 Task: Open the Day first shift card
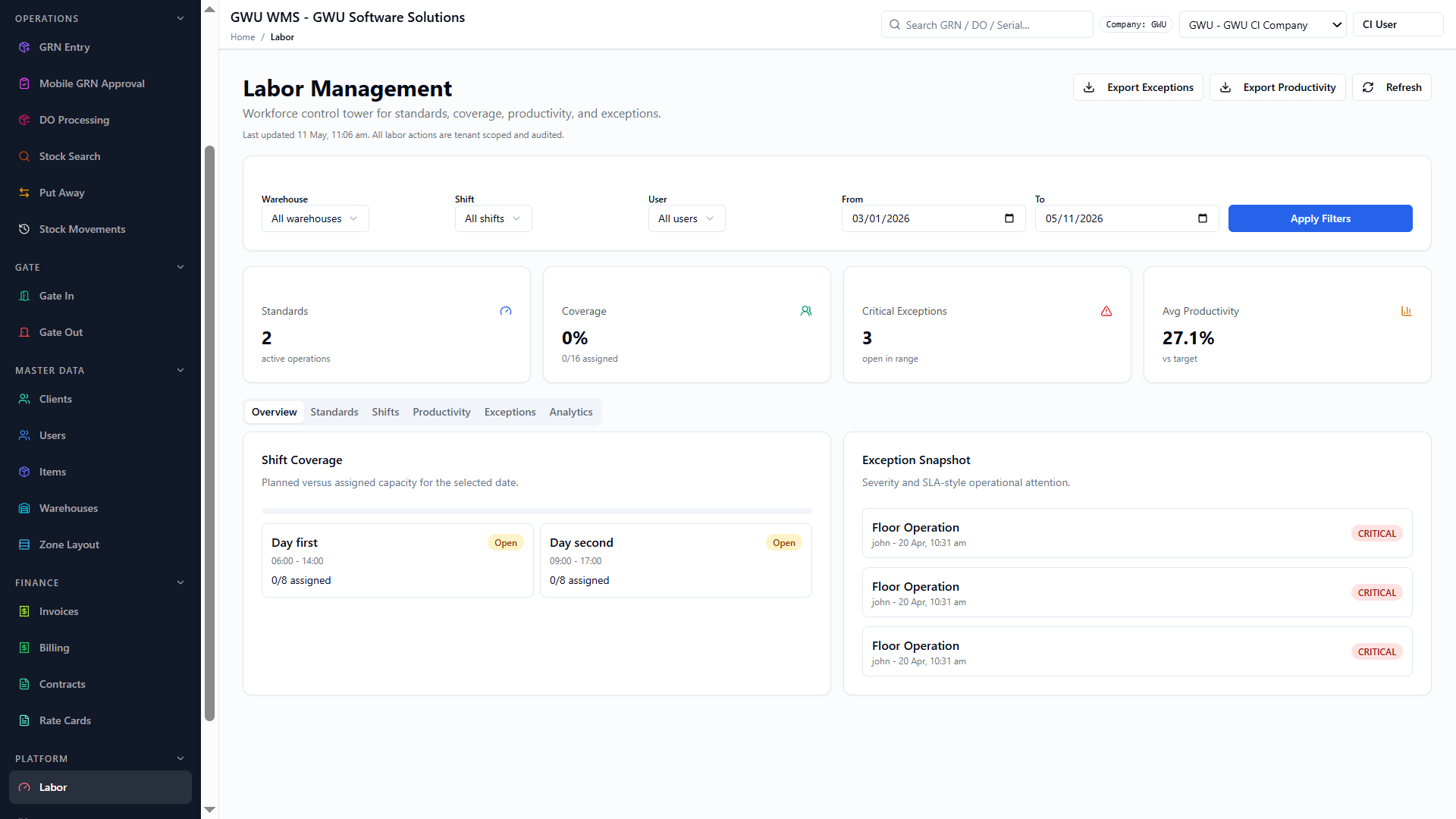397,560
